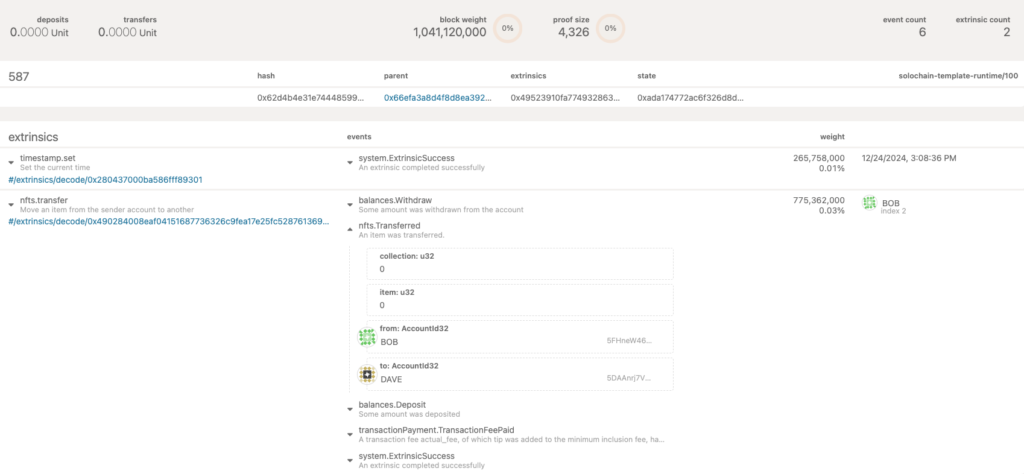
Task: Click DAVE's identicon in the to AccountId32 field
Action: point(367,374)
